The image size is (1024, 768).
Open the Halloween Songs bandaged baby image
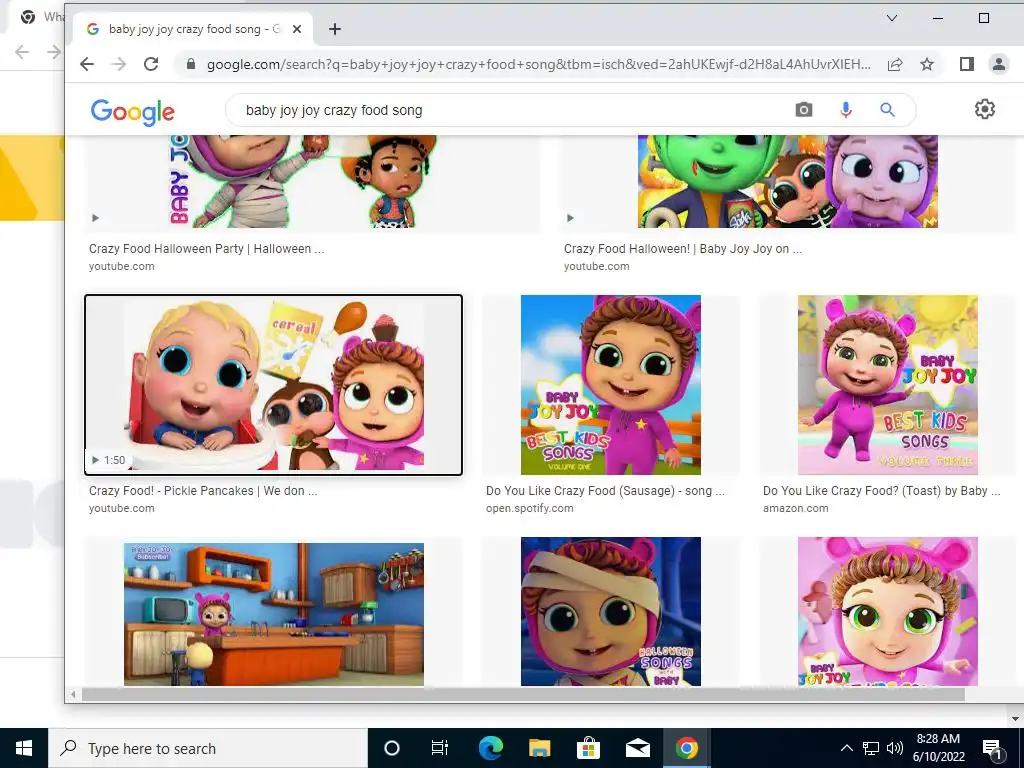pyautogui.click(x=611, y=612)
